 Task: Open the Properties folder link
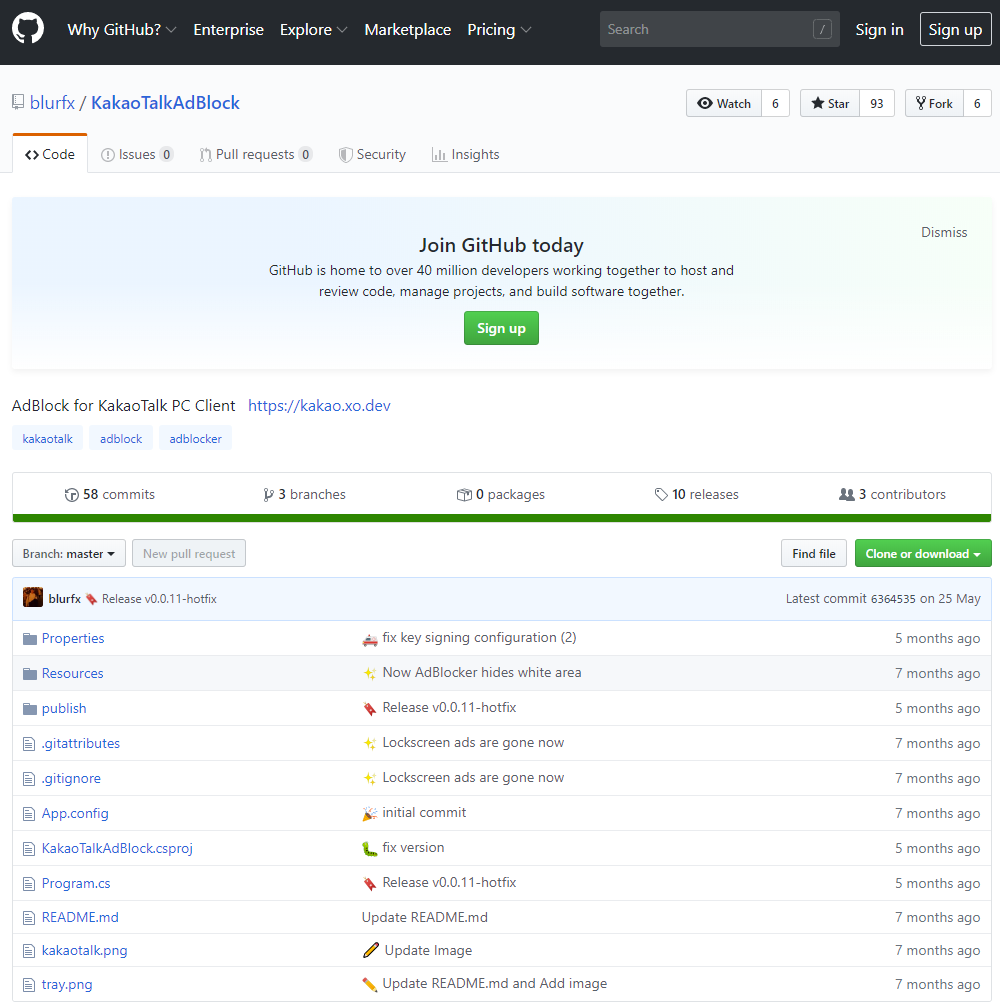(x=72, y=638)
